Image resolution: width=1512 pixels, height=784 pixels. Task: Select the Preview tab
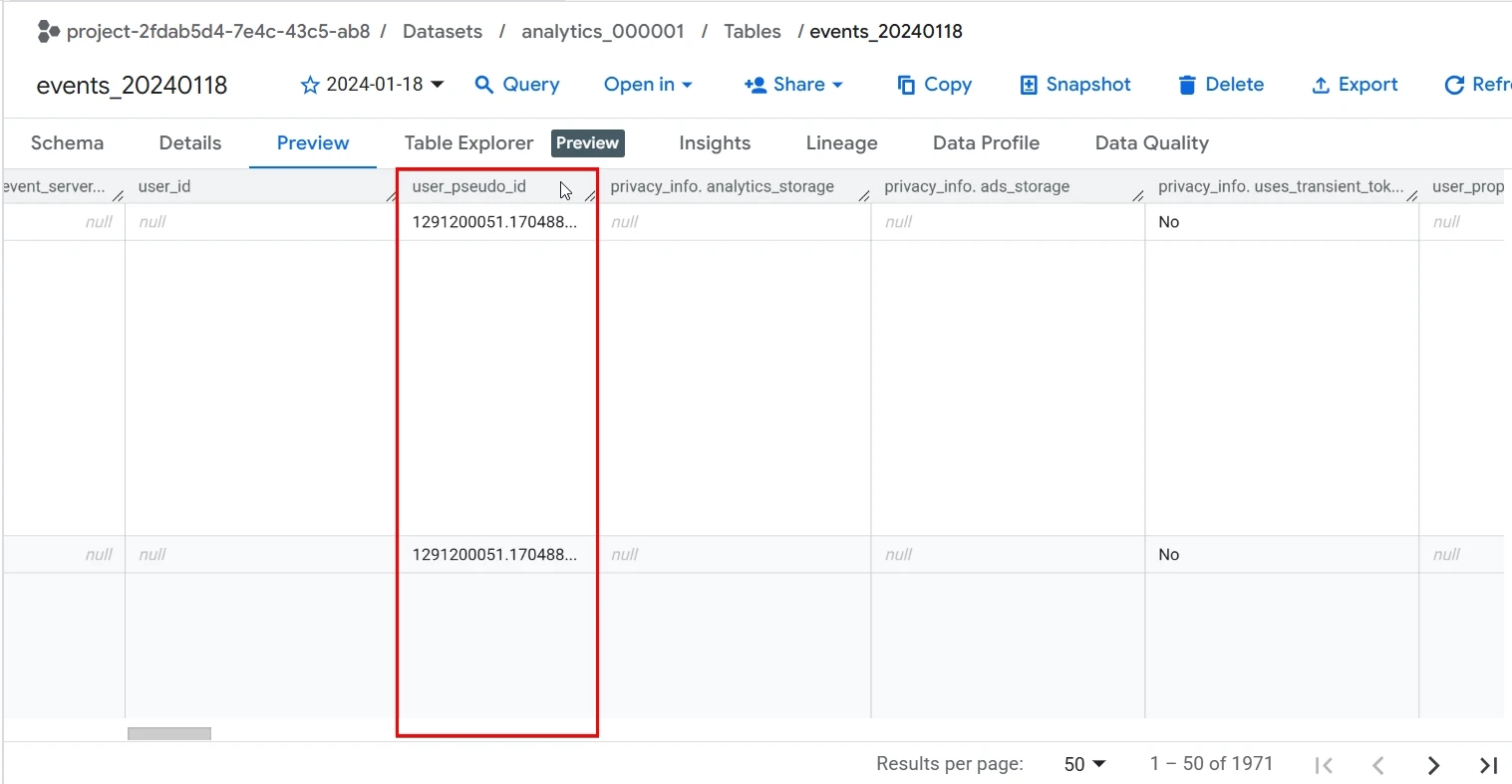[x=313, y=142]
